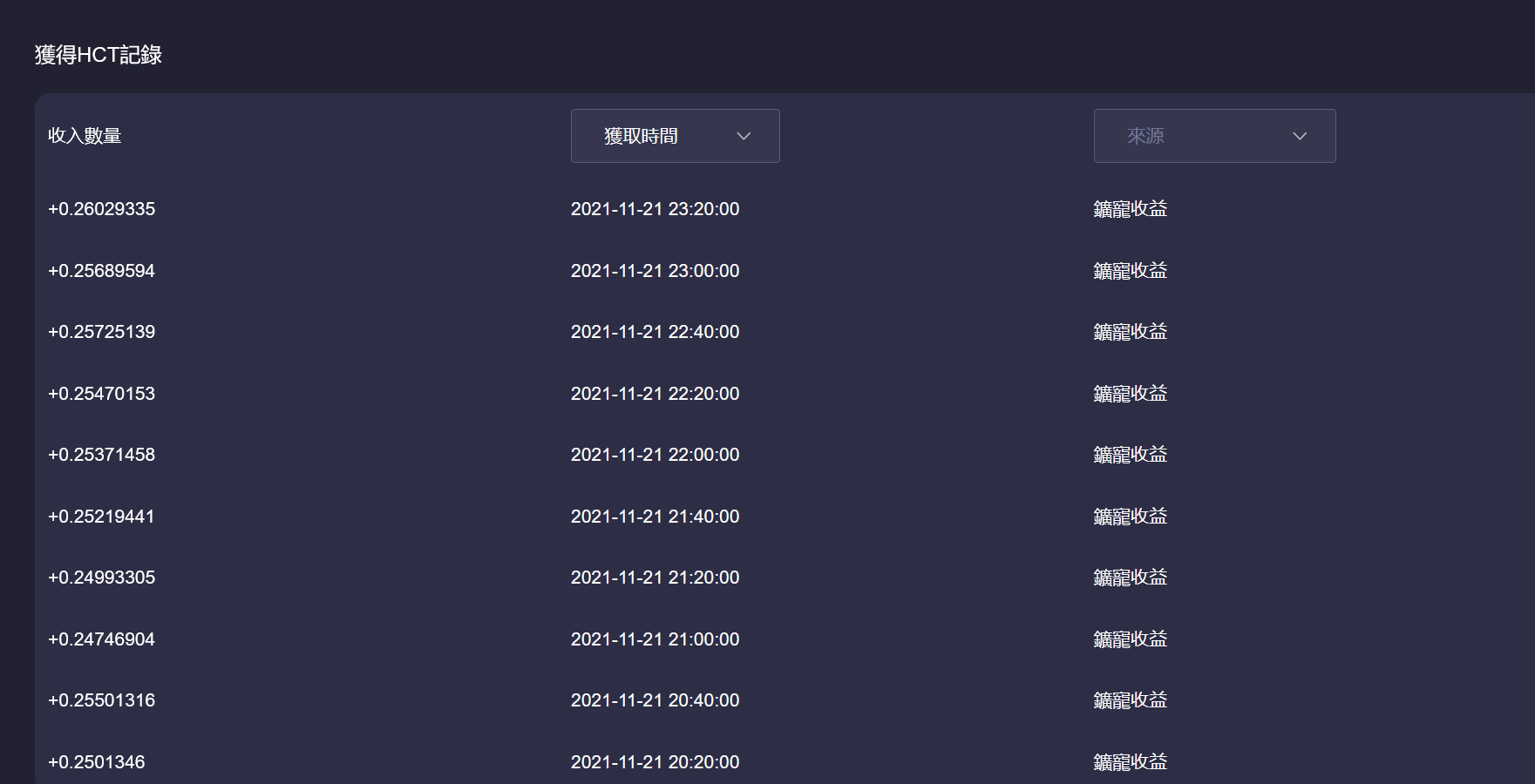Screen dimensions: 1535x784
Task: Select income amount +0.2501346
Action: [96, 762]
